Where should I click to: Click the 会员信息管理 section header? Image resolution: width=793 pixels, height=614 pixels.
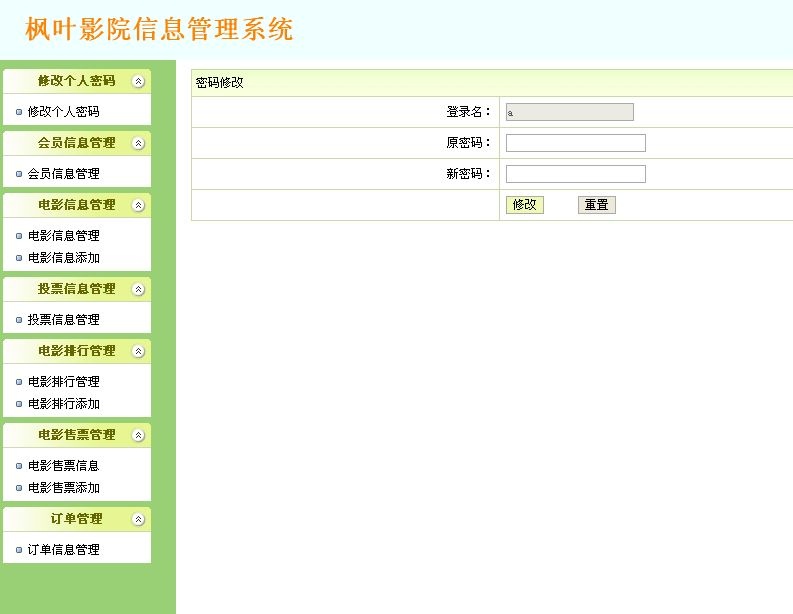[x=76, y=143]
